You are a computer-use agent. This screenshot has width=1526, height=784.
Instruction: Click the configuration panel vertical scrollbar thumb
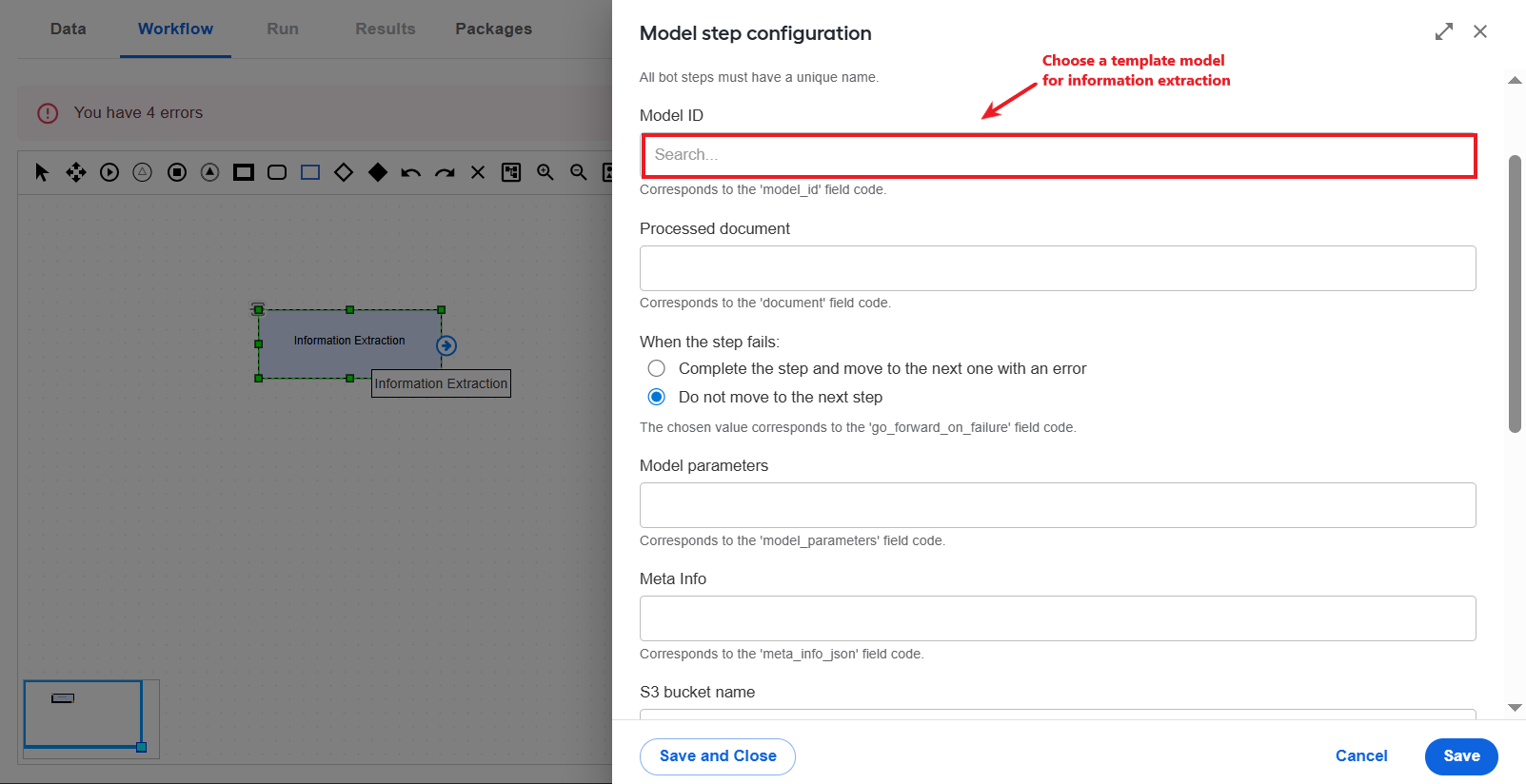click(x=1515, y=294)
